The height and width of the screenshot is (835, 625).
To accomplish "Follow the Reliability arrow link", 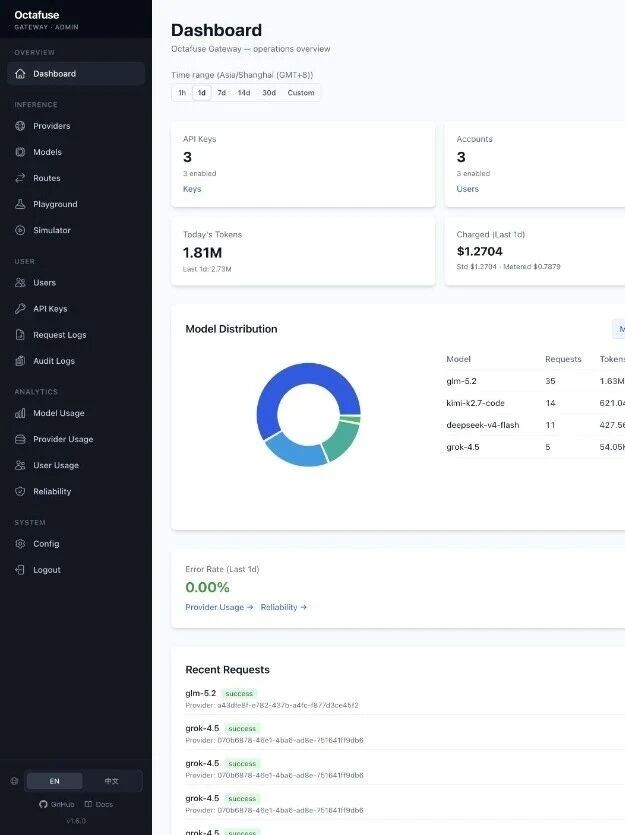I will click(x=284, y=607).
